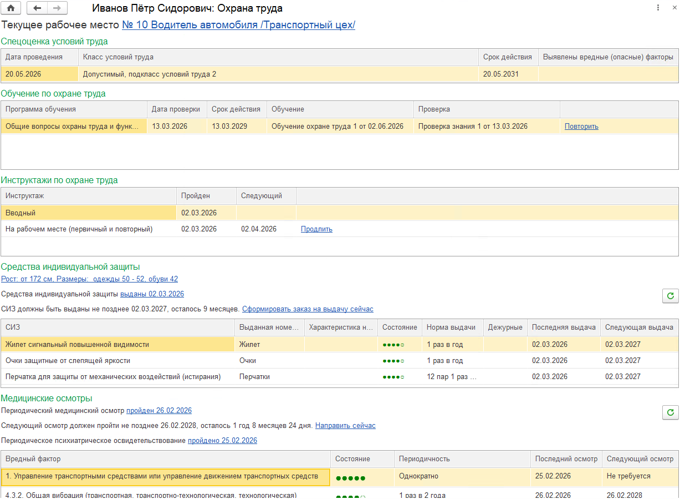
Task: Click condition dots in the Очки row
Action: [x=393, y=361]
